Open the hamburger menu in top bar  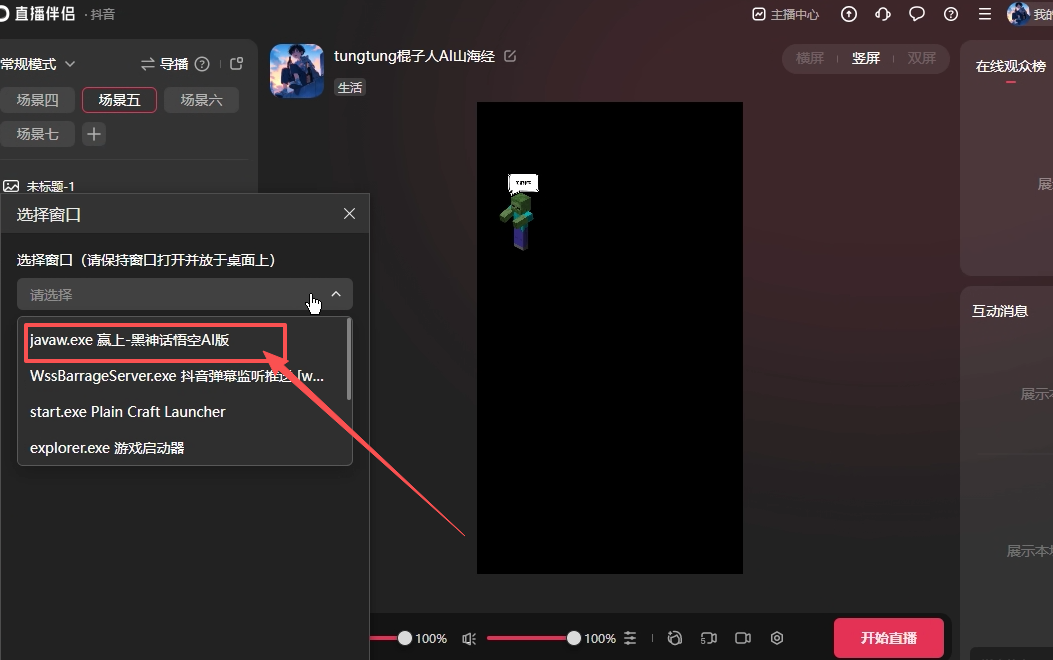(x=984, y=14)
